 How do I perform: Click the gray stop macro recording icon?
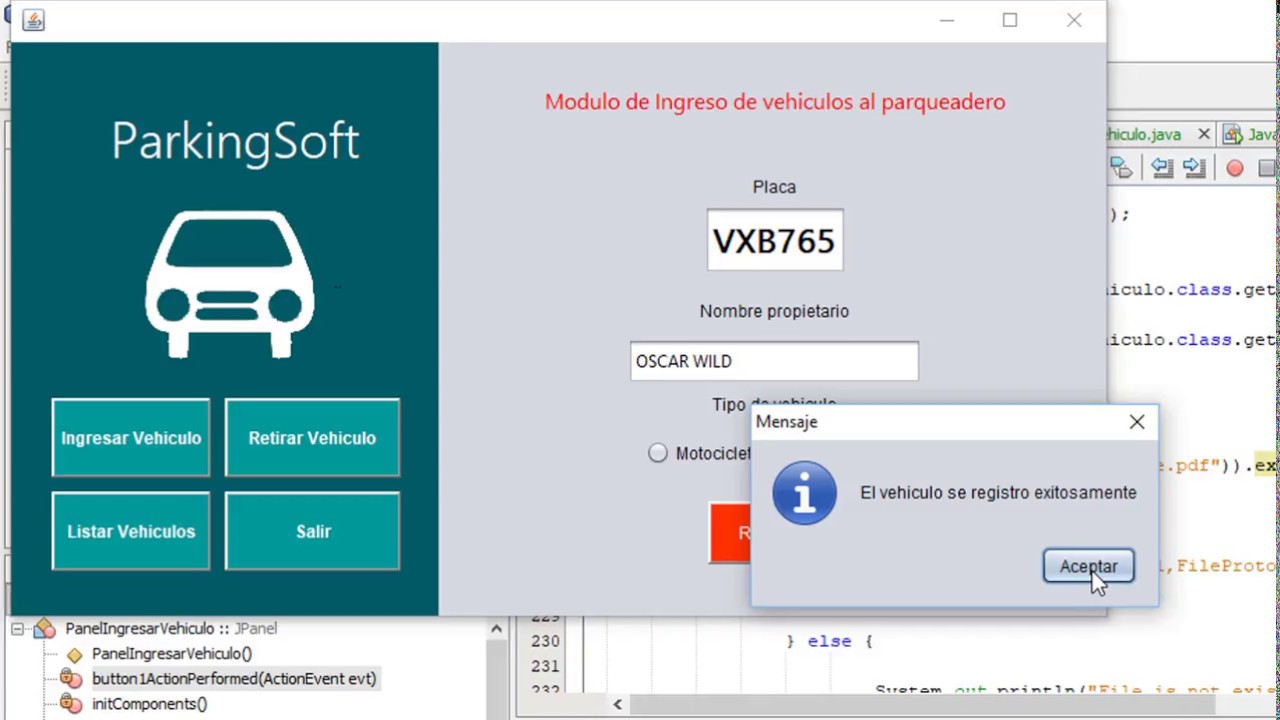(x=1267, y=168)
